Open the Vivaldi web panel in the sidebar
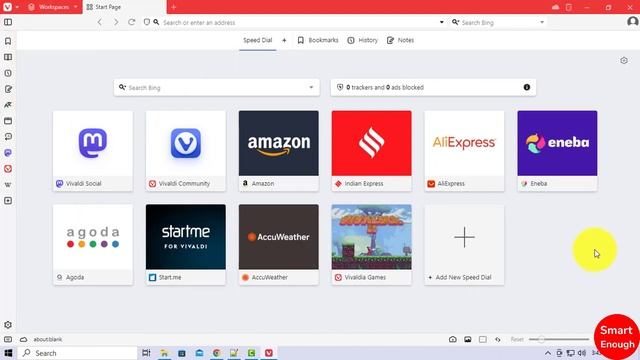This screenshot has width=640, height=360. pos(8,169)
